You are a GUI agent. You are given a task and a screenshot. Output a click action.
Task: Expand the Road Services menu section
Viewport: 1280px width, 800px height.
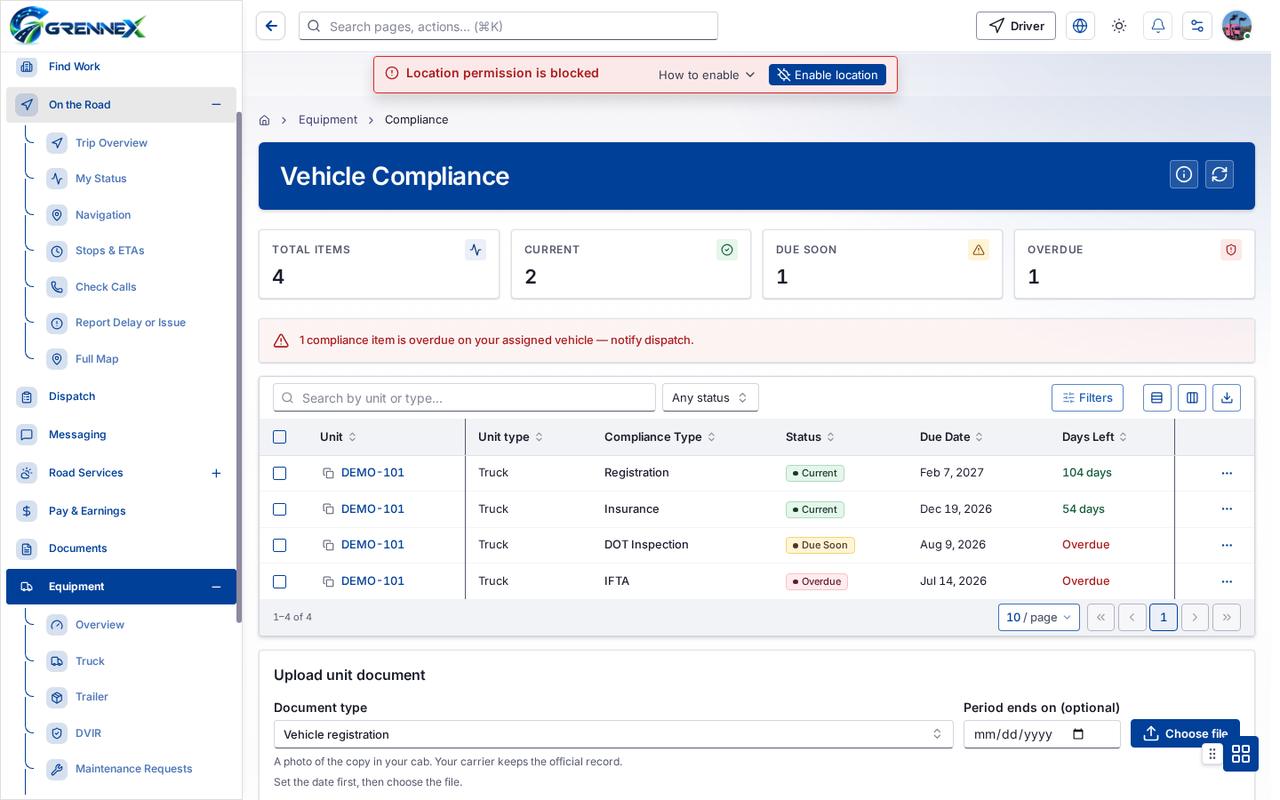coord(216,473)
